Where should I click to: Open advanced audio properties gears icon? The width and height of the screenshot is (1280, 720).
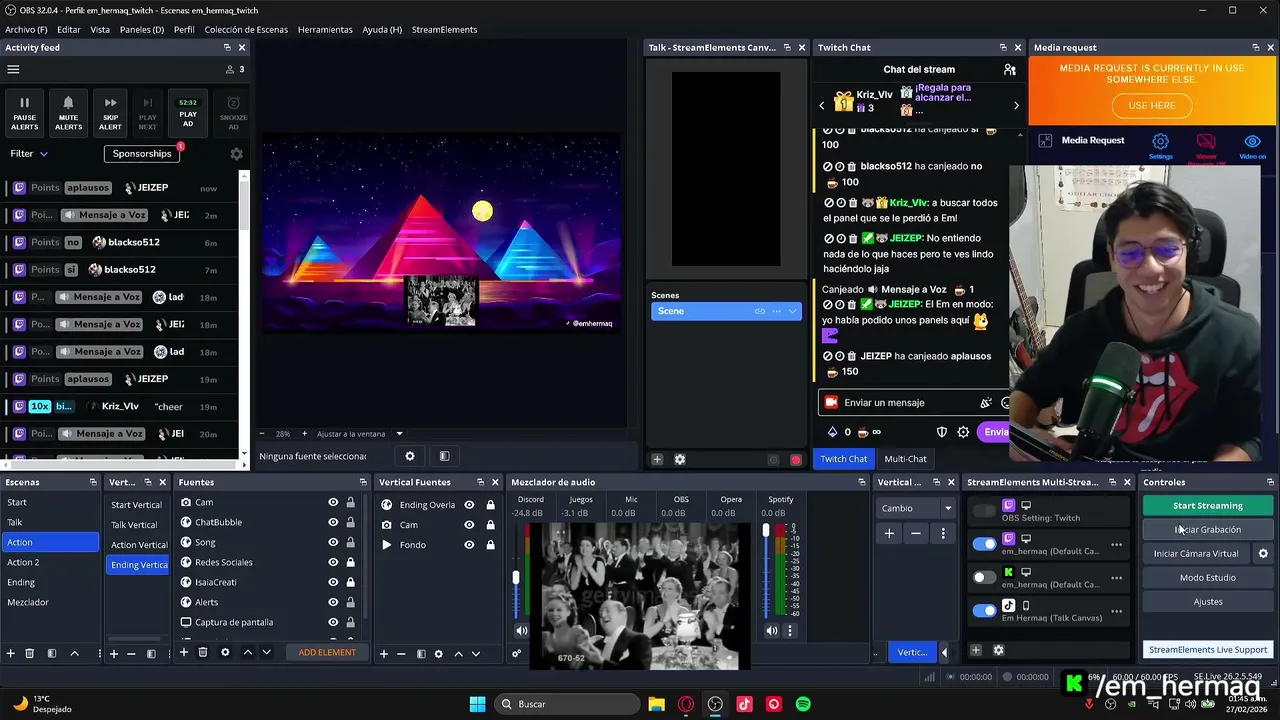point(517,654)
